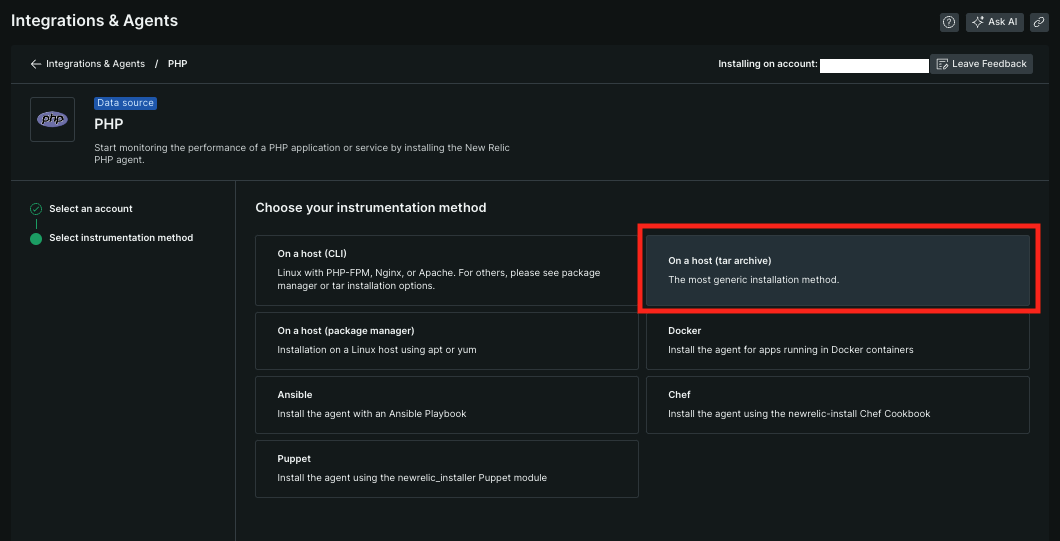Click the PHP logo thumbnail
The image size is (1060, 541).
(x=52, y=119)
